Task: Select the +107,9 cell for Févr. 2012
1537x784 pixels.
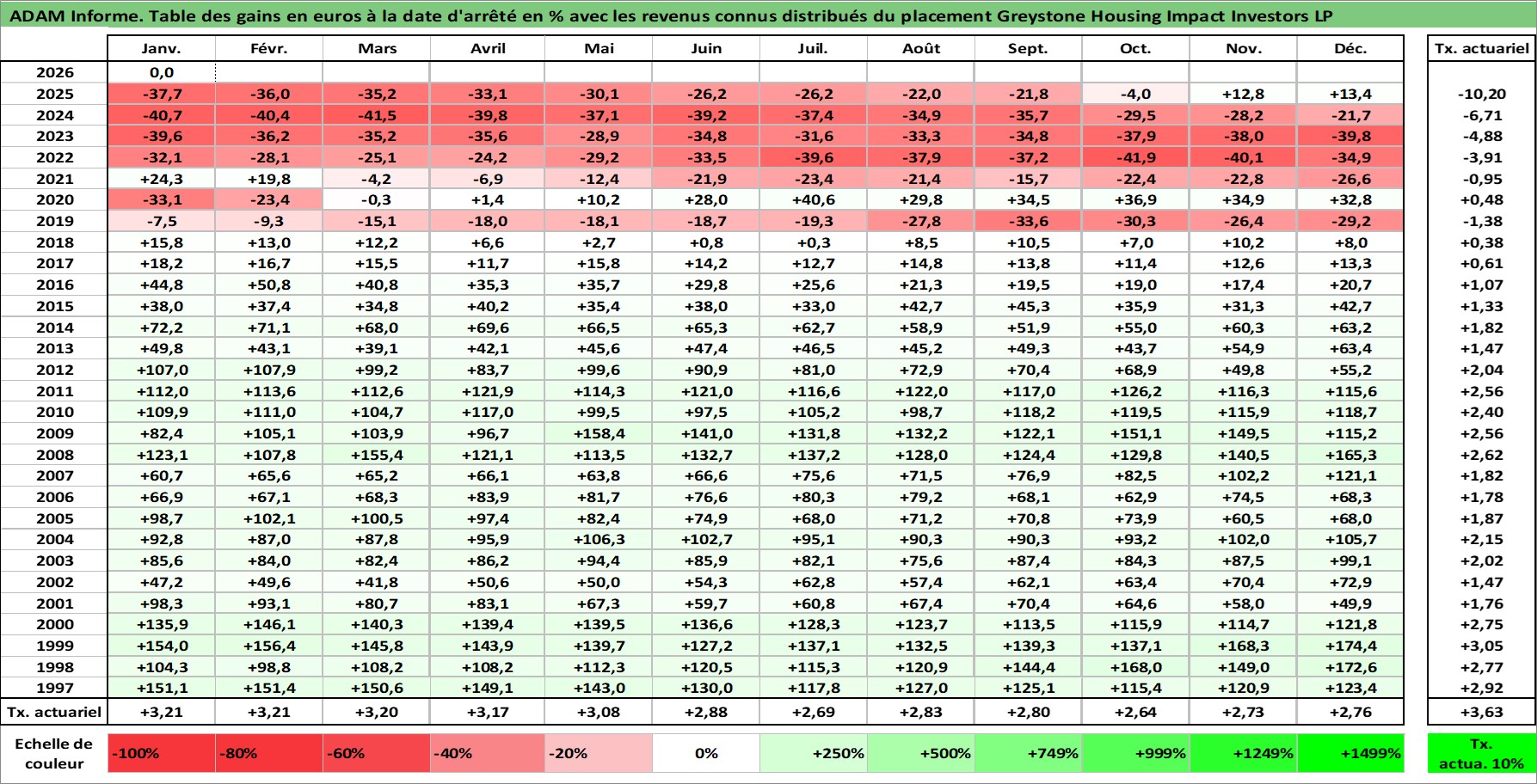Action: pos(269,370)
